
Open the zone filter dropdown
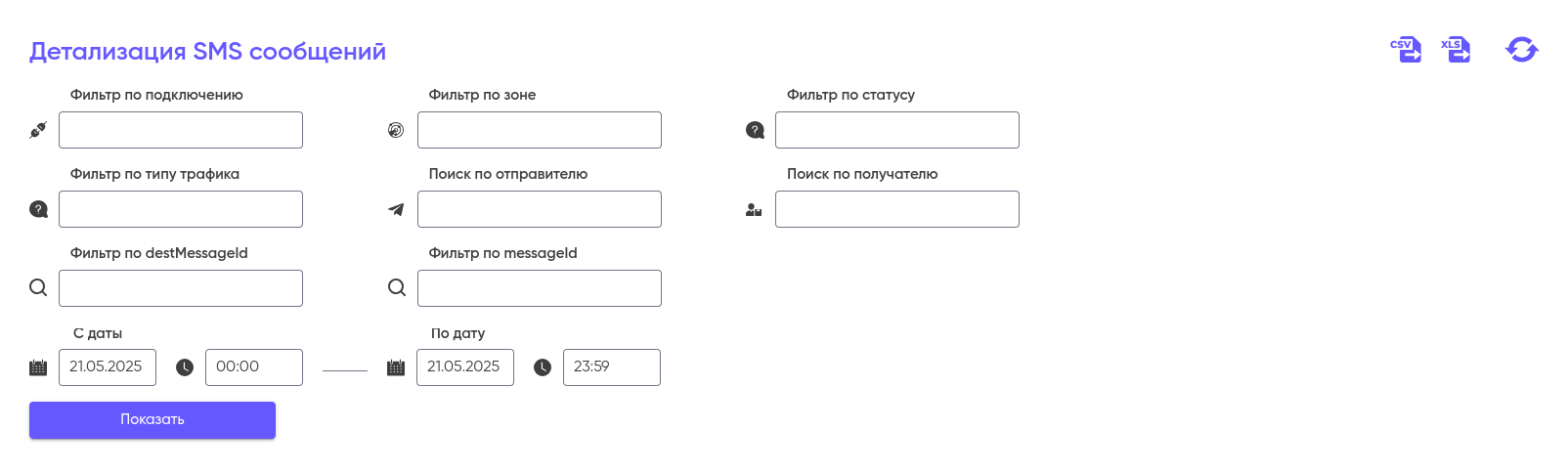[539, 130]
